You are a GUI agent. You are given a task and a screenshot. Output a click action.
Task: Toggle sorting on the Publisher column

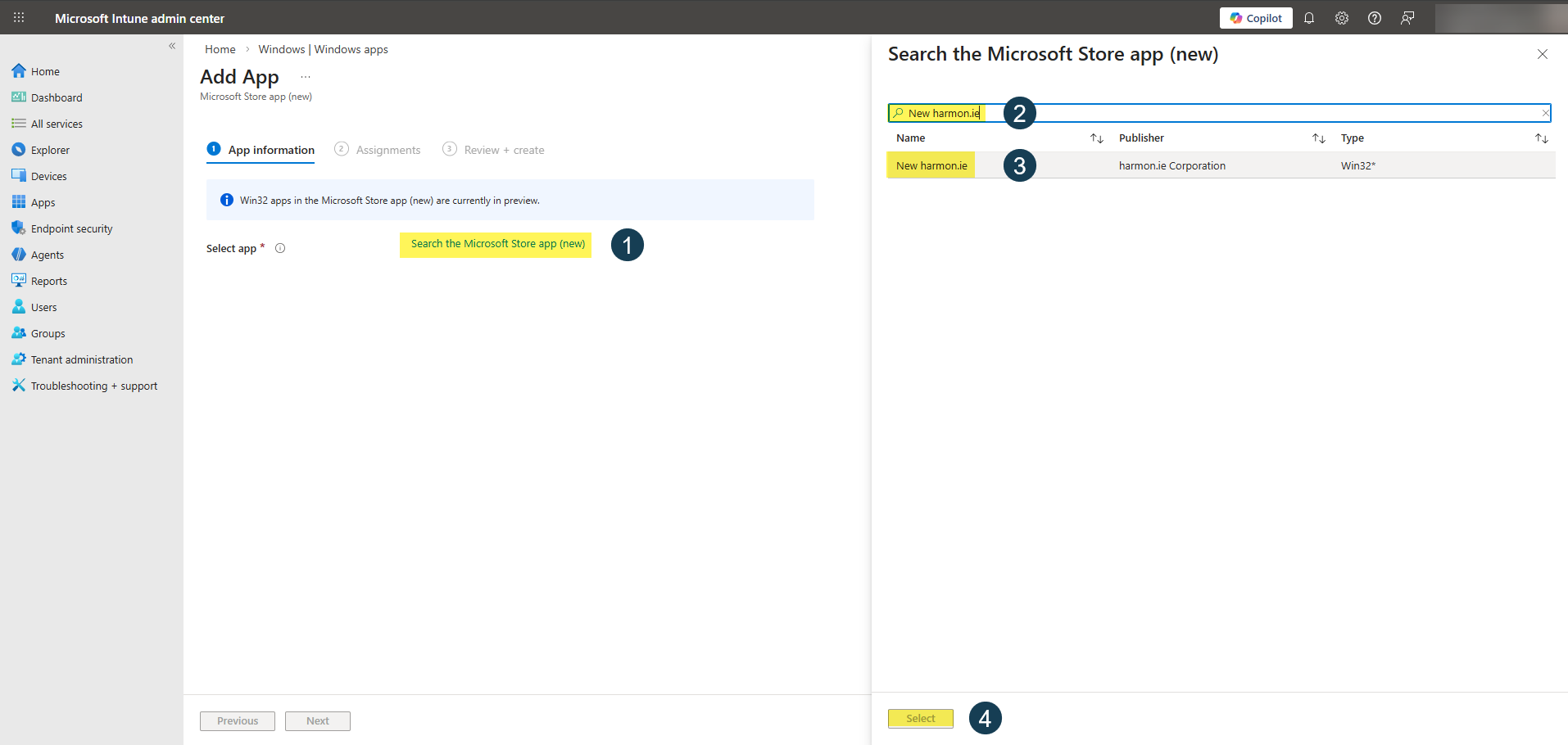pyautogui.click(x=1317, y=138)
